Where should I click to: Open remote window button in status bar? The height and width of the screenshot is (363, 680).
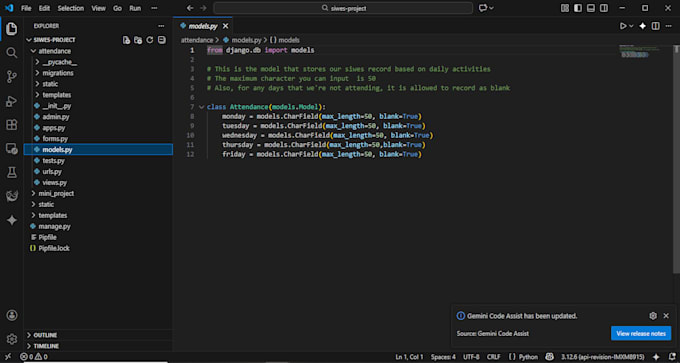[8, 357]
